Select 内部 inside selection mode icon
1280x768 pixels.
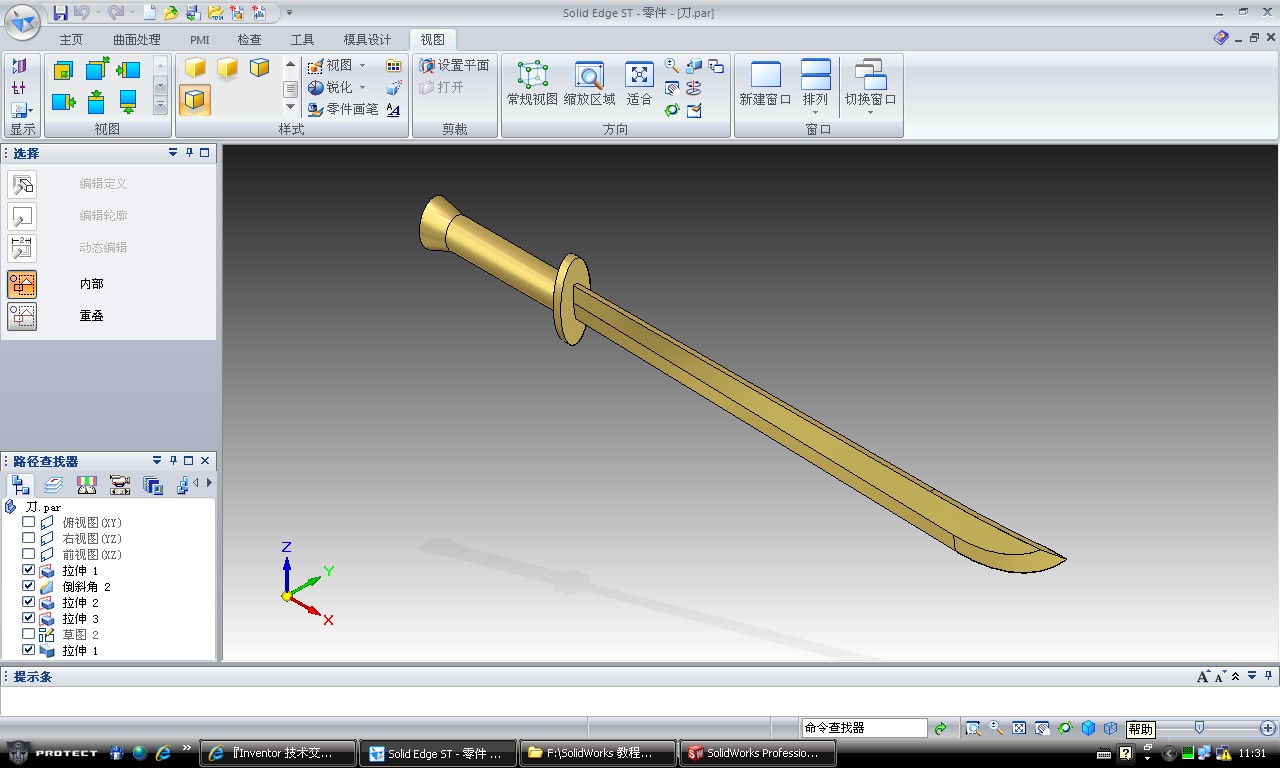[x=22, y=284]
